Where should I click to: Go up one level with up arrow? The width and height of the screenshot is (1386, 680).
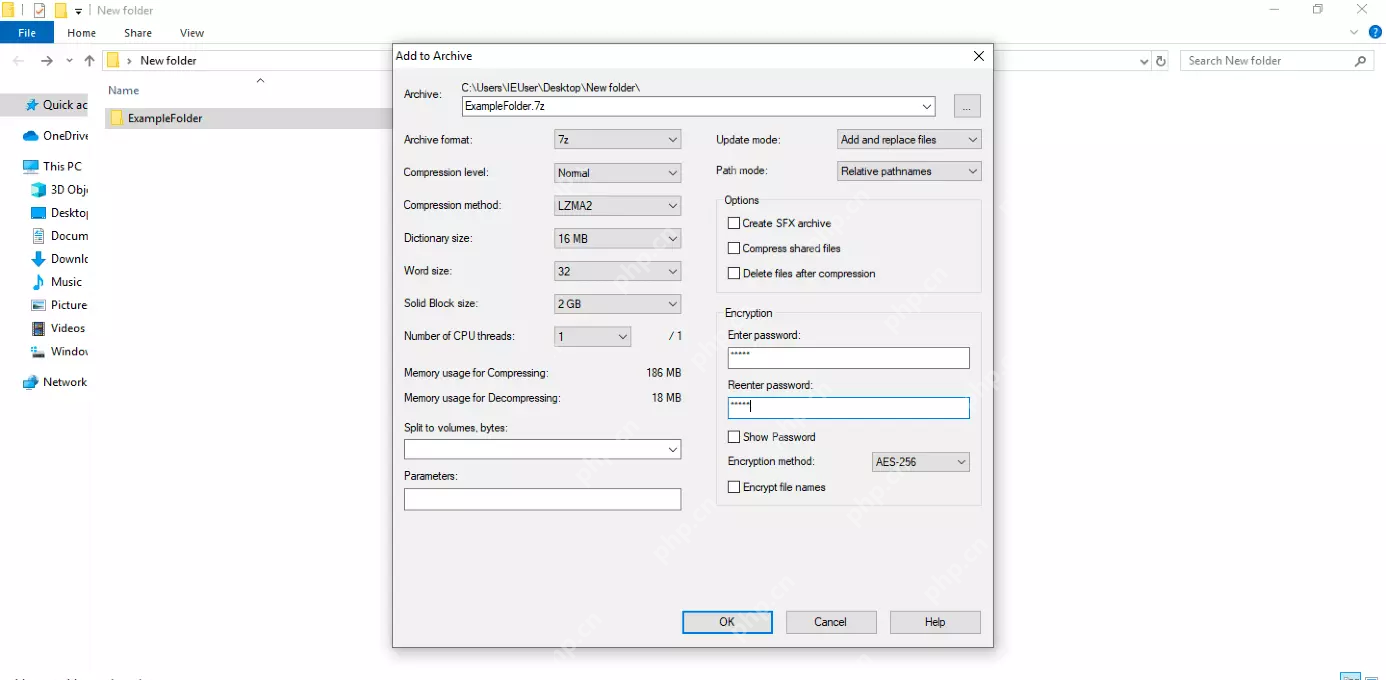pyautogui.click(x=89, y=61)
